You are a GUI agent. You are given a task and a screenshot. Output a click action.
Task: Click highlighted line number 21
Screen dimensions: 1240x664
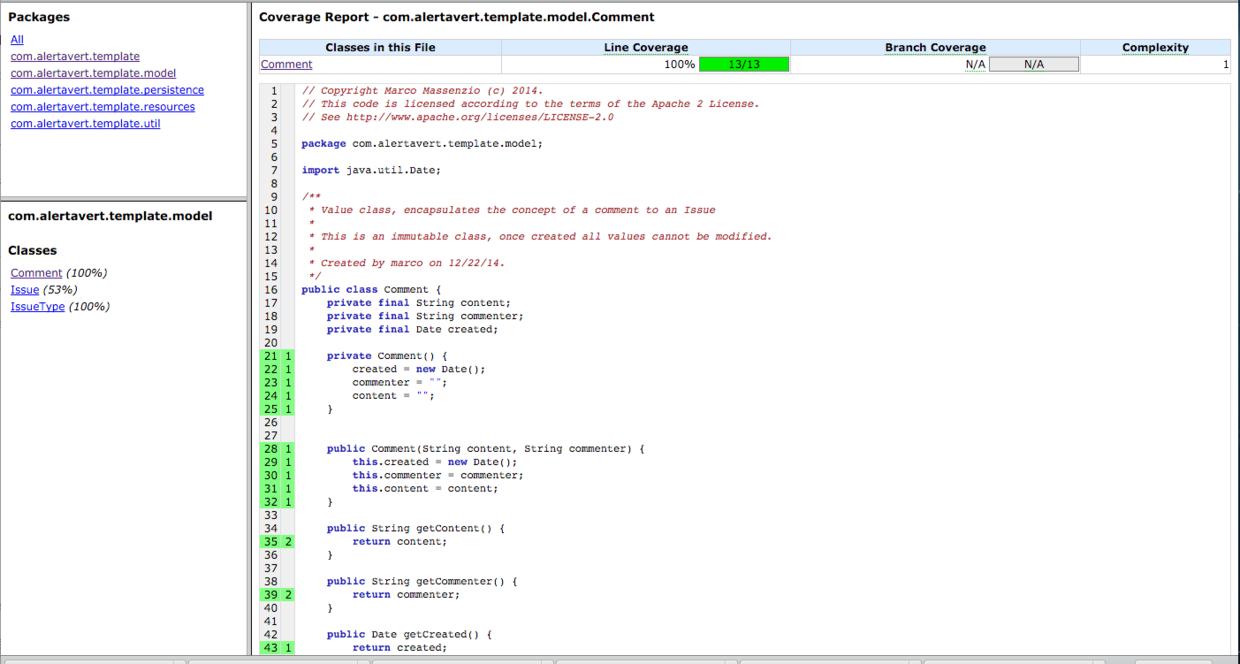(270, 356)
